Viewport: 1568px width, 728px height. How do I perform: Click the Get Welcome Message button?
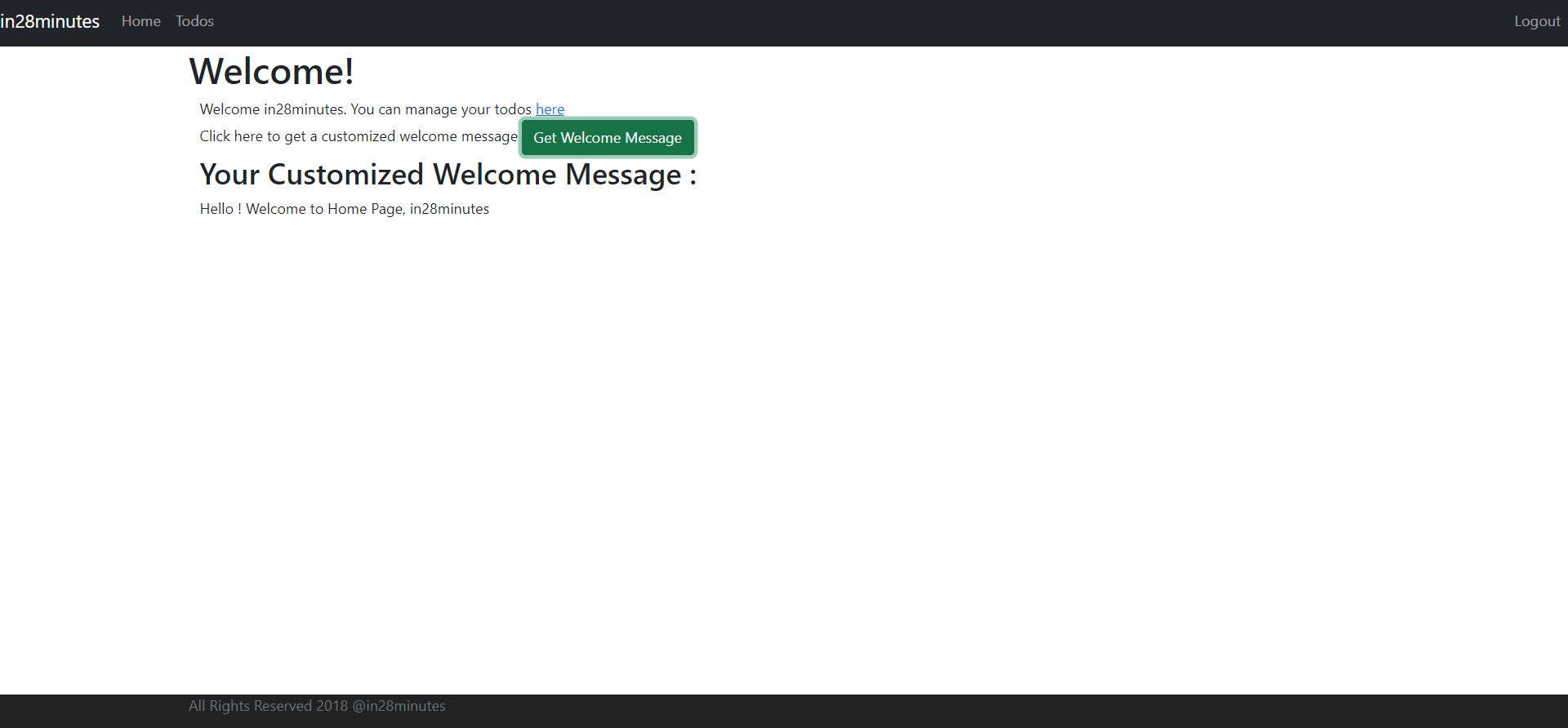click(608, 137)
